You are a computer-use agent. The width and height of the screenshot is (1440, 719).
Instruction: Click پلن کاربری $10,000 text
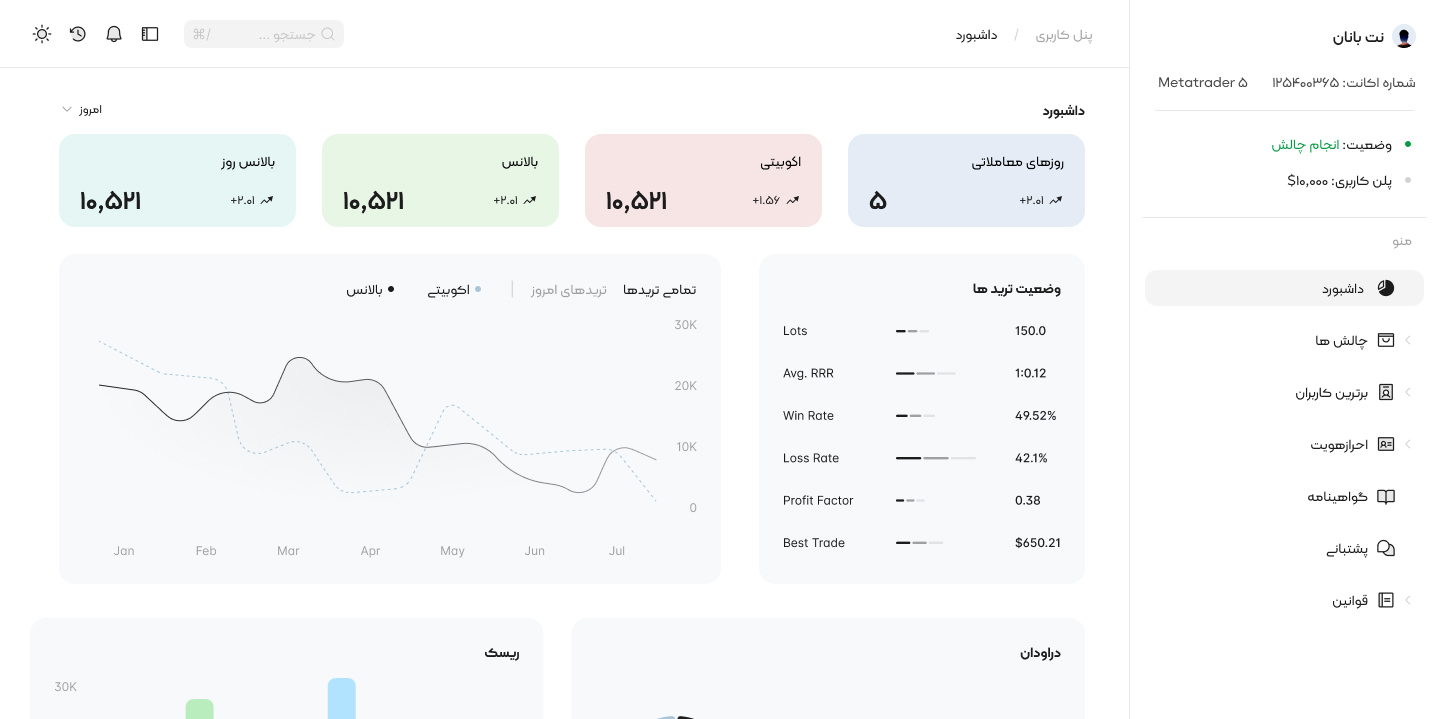tap(1340, 181)
